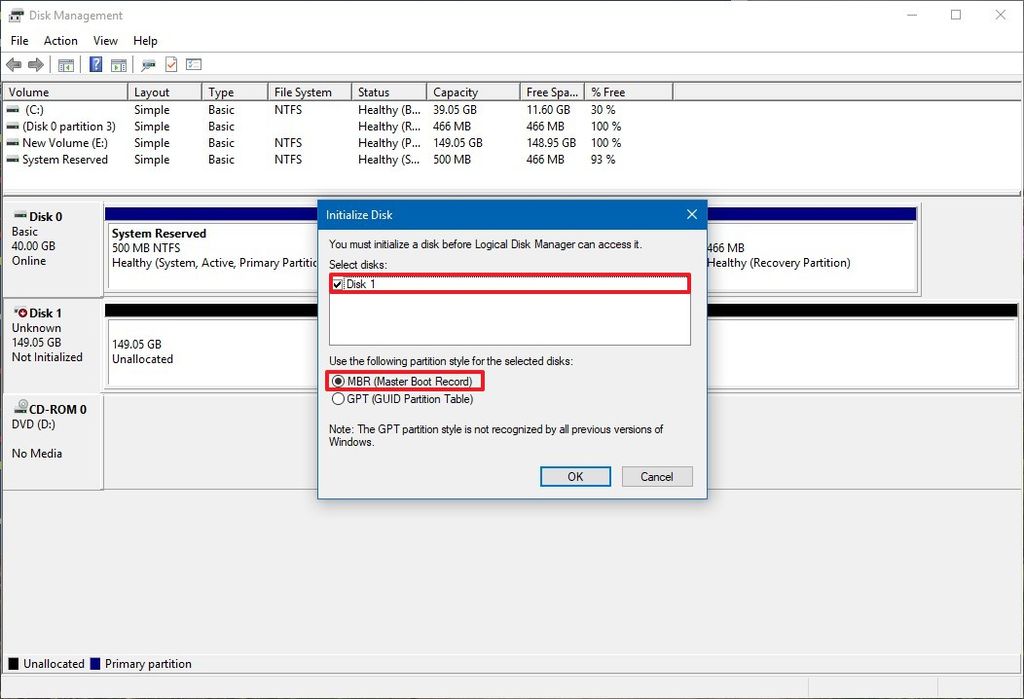Confirm initialization with the OK button
1024x699 pixels.
(x=575, y=477)
